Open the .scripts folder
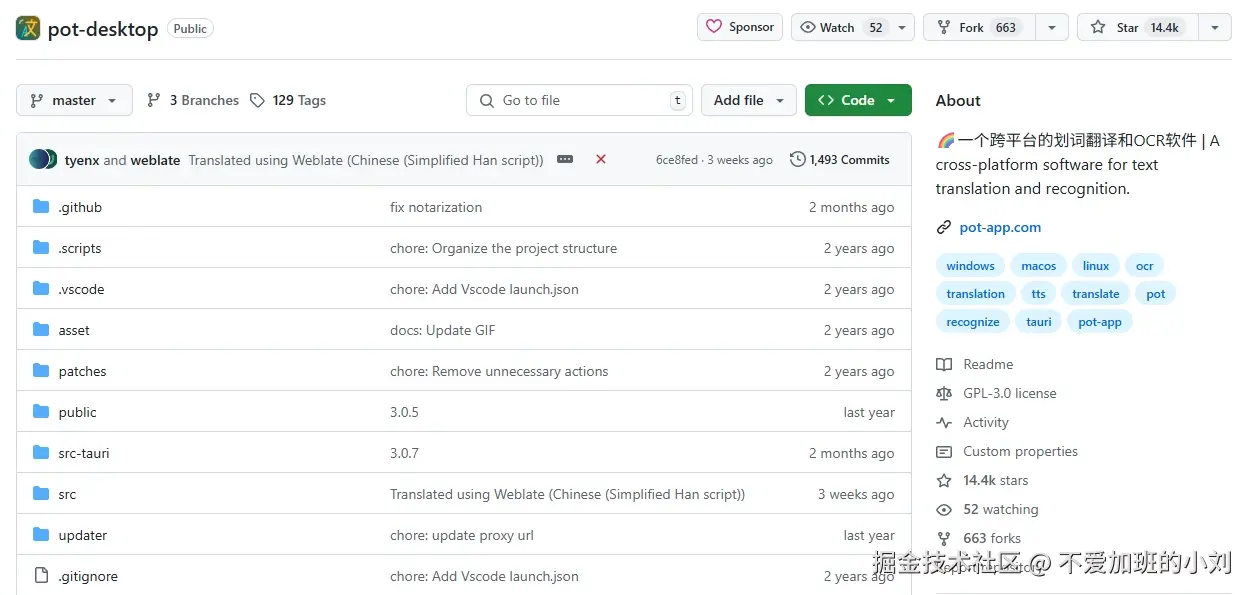This screenshot has width=1251, height=595. 80,248
